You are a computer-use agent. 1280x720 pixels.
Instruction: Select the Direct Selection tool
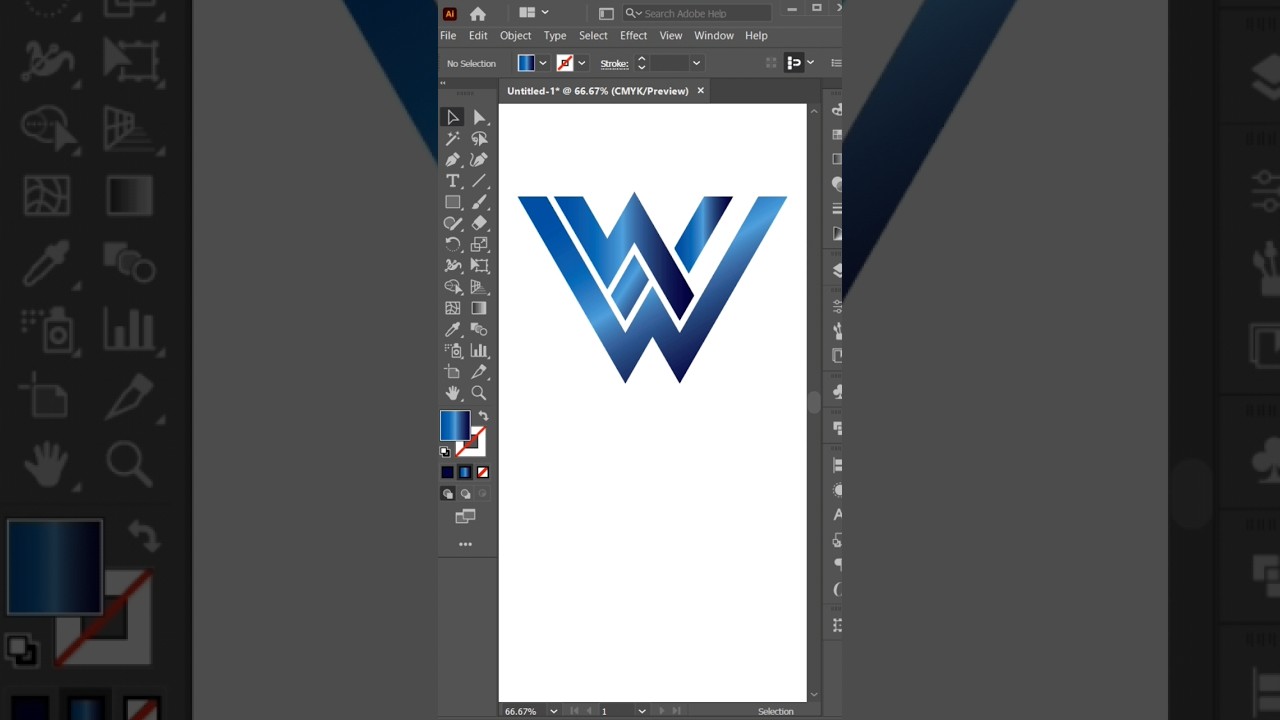[479, 117]
